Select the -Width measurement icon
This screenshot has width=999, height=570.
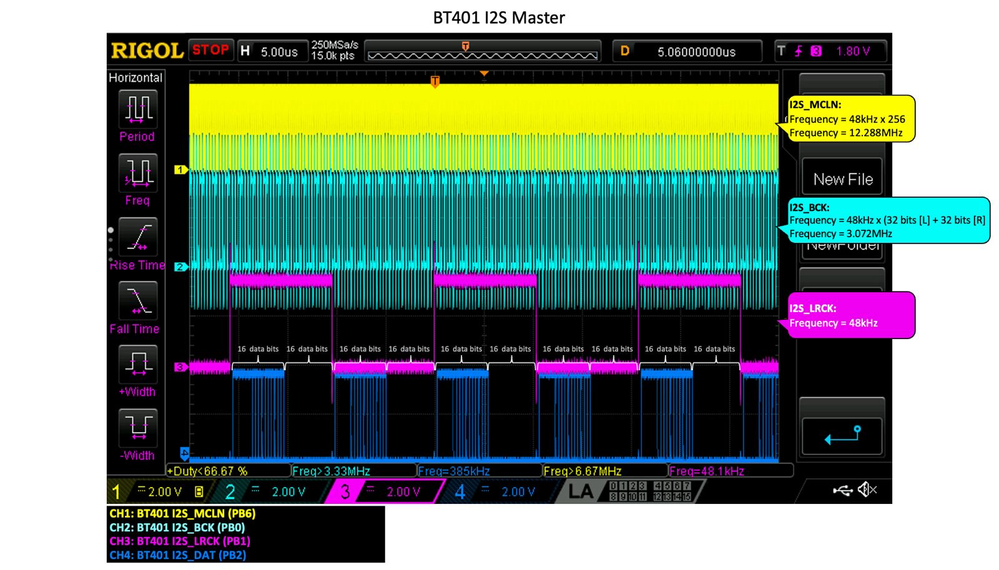click(138, 427)
